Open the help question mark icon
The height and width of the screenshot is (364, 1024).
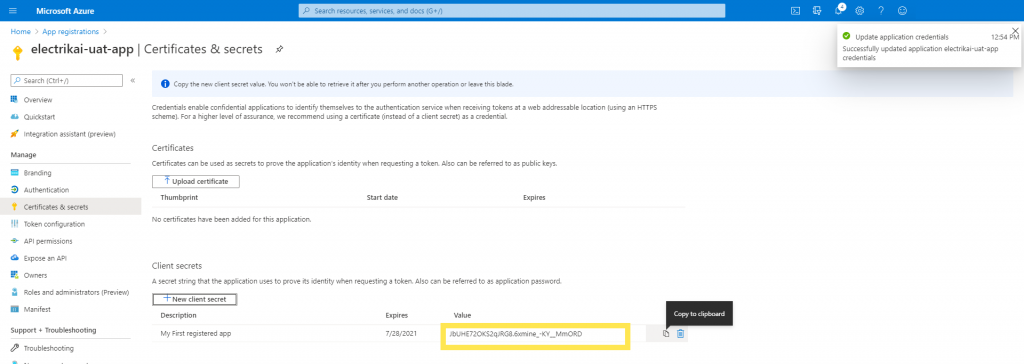[x=881, y=10]
